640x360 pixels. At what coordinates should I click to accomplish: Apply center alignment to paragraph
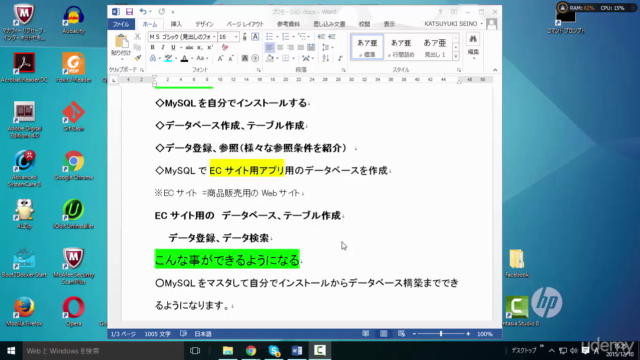click(280, 47)
